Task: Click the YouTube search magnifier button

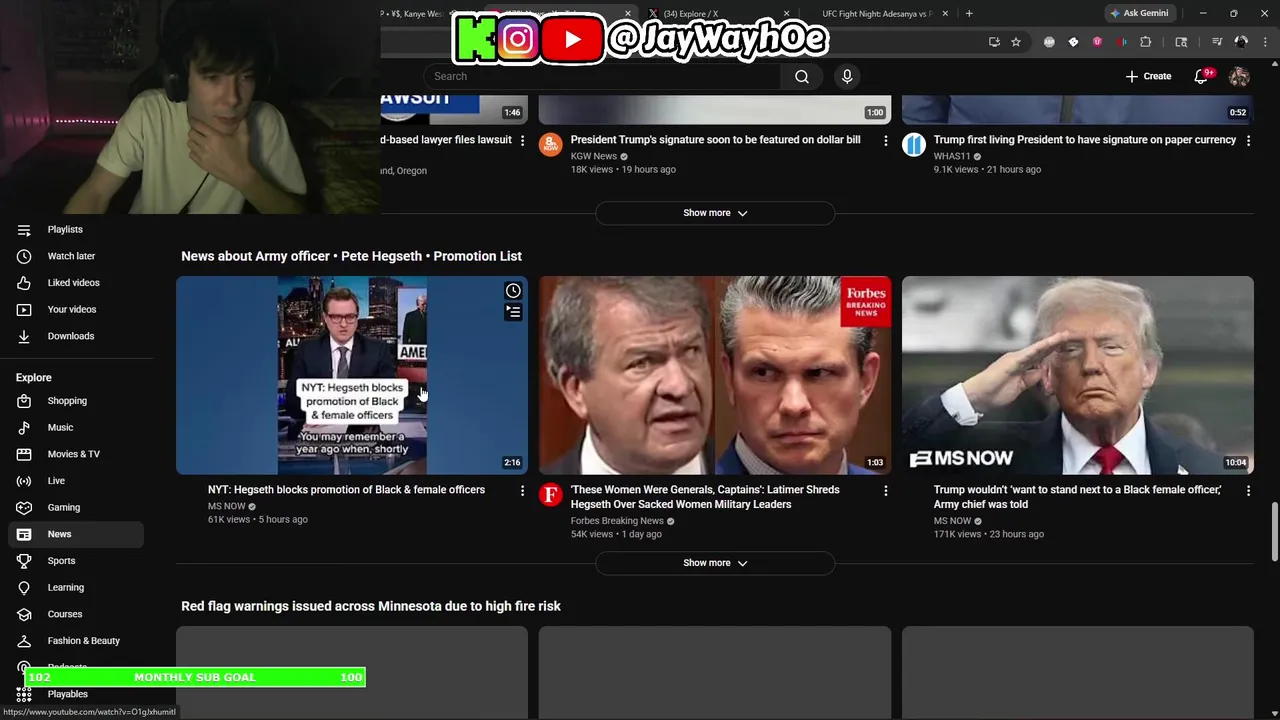Action: click(802, 76)
